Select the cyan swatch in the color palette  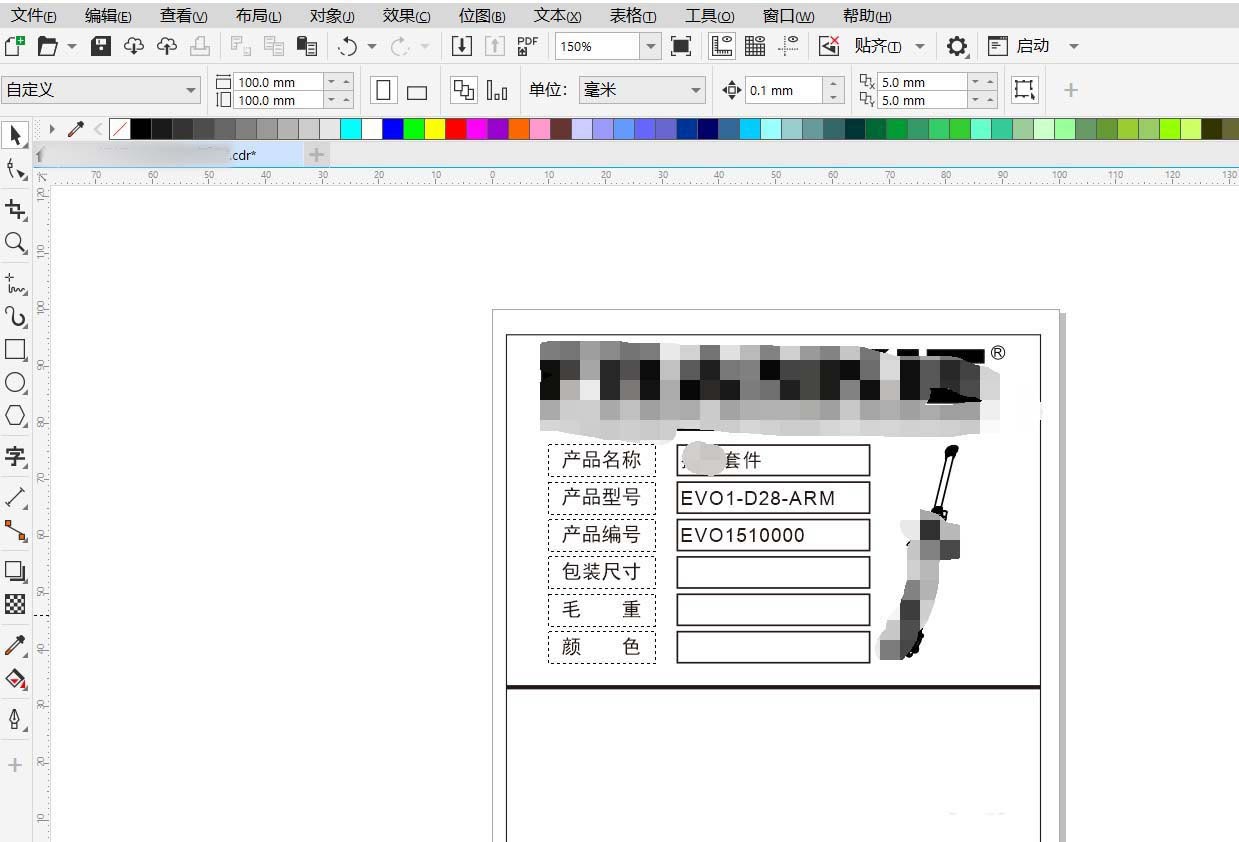(350, 128)
